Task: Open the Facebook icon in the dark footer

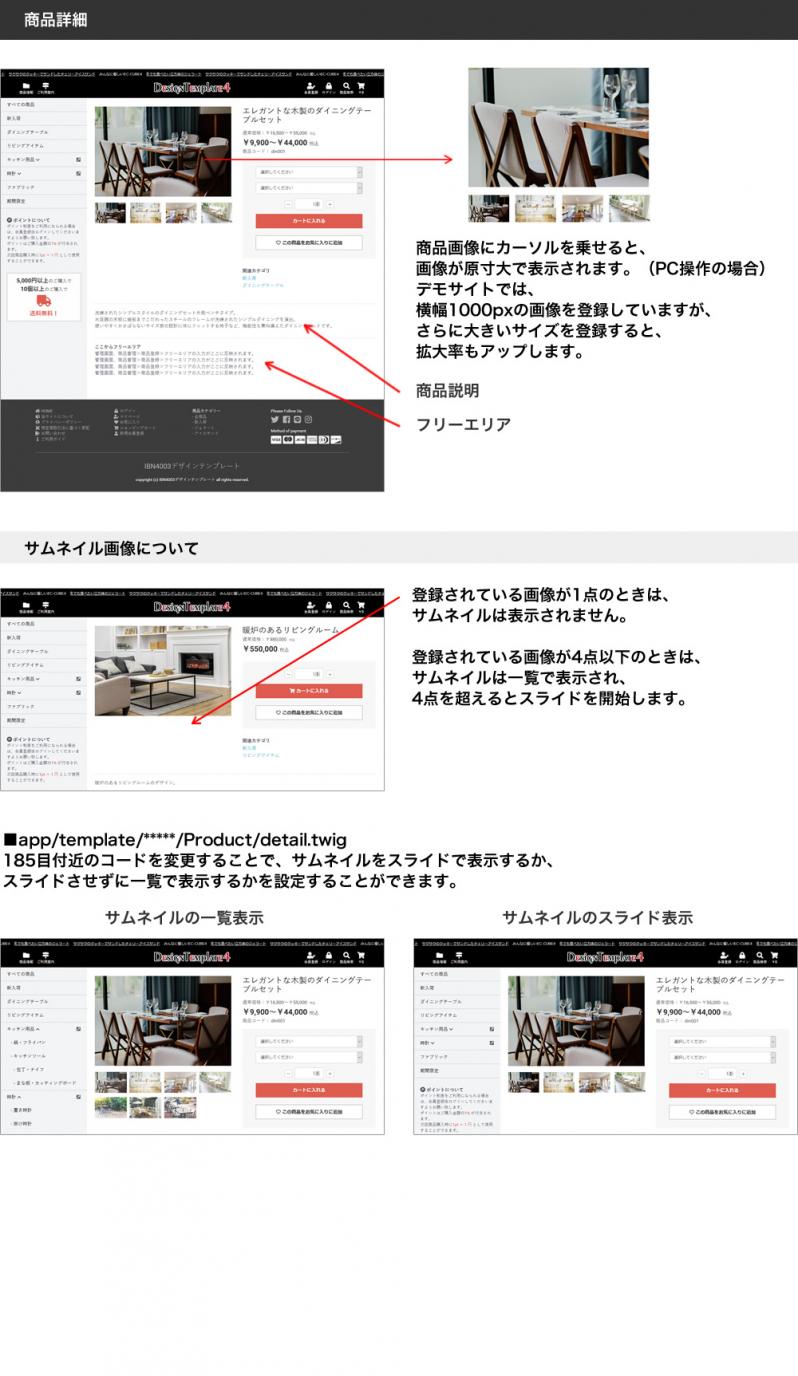Action: point(285,420)
